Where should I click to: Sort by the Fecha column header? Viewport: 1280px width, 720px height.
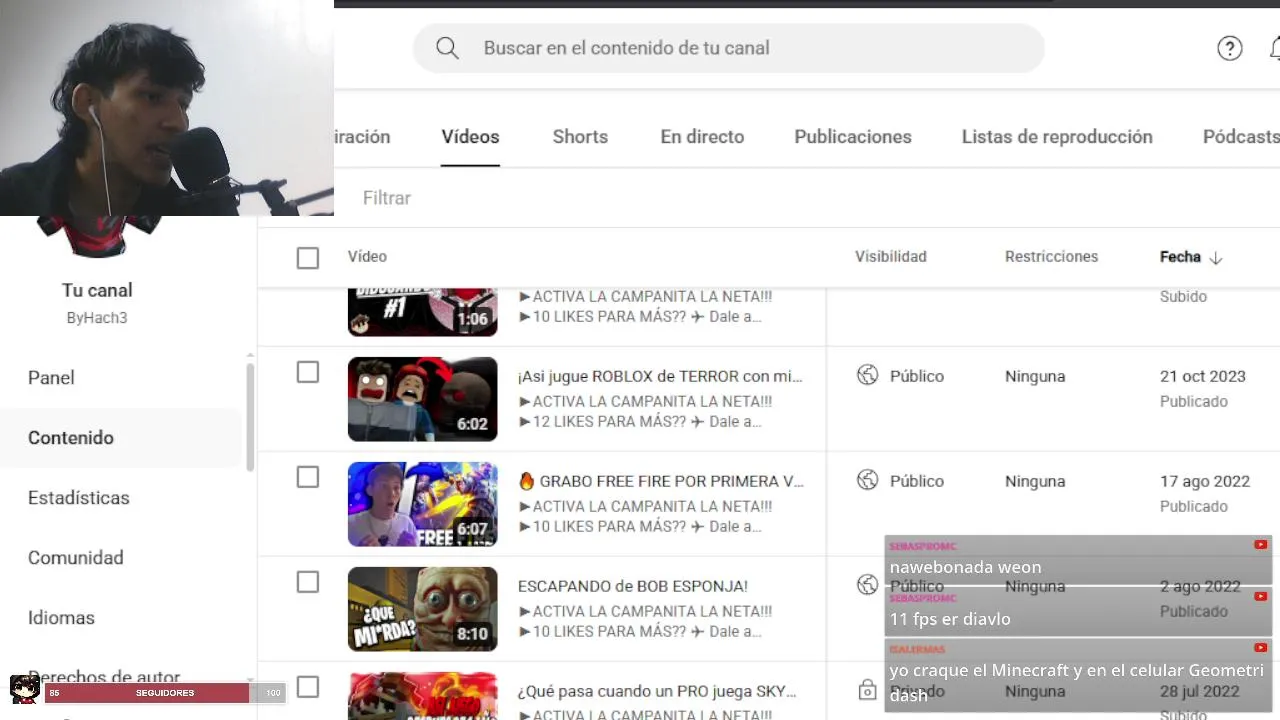point(1180,257)
